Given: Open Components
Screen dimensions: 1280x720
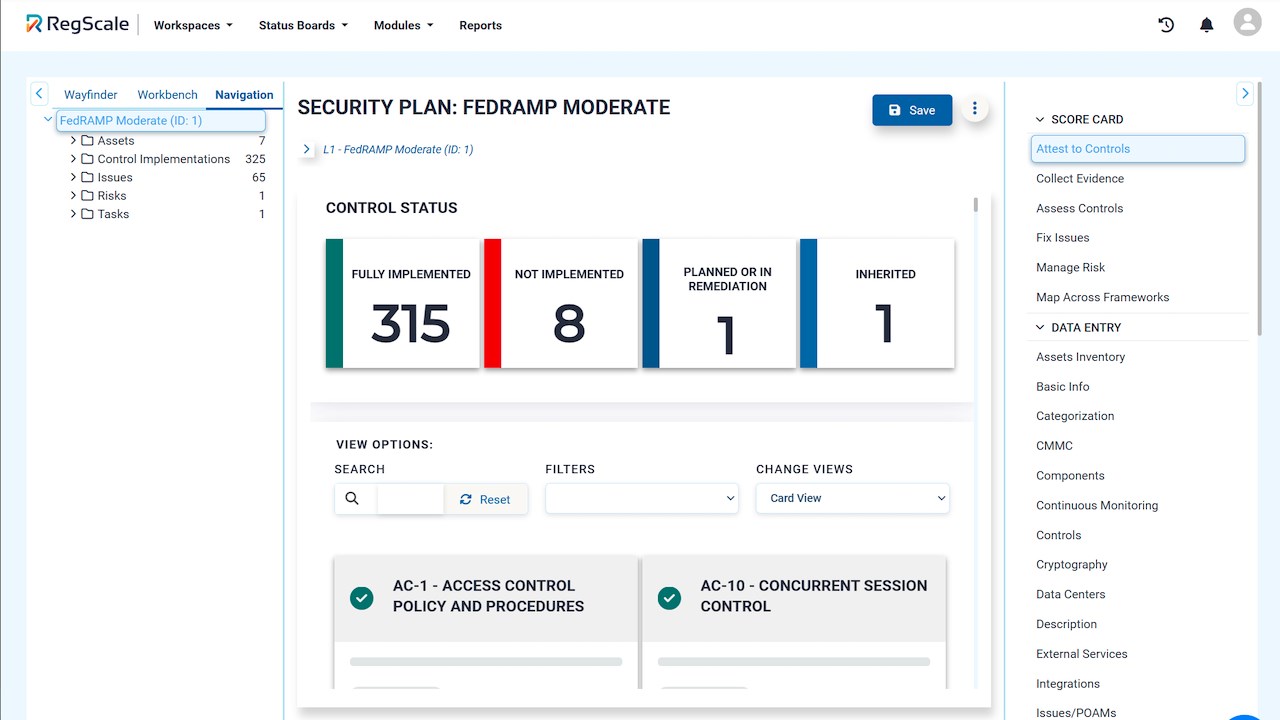Looking at the screenshot, I should (1070, 476).
